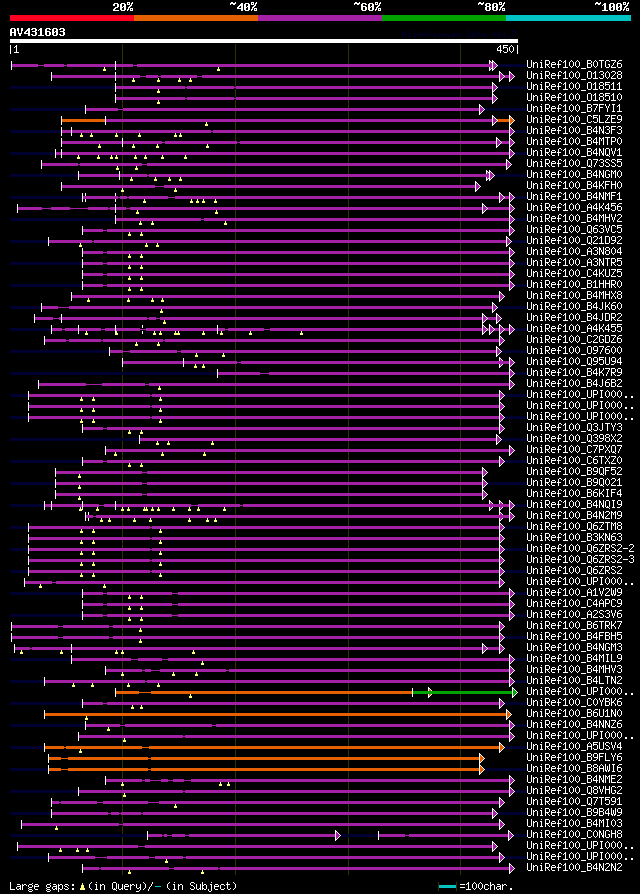Select hit UniRef100_A5USV4
This screenshot has width=640, height=894.
tap(574, 747)
